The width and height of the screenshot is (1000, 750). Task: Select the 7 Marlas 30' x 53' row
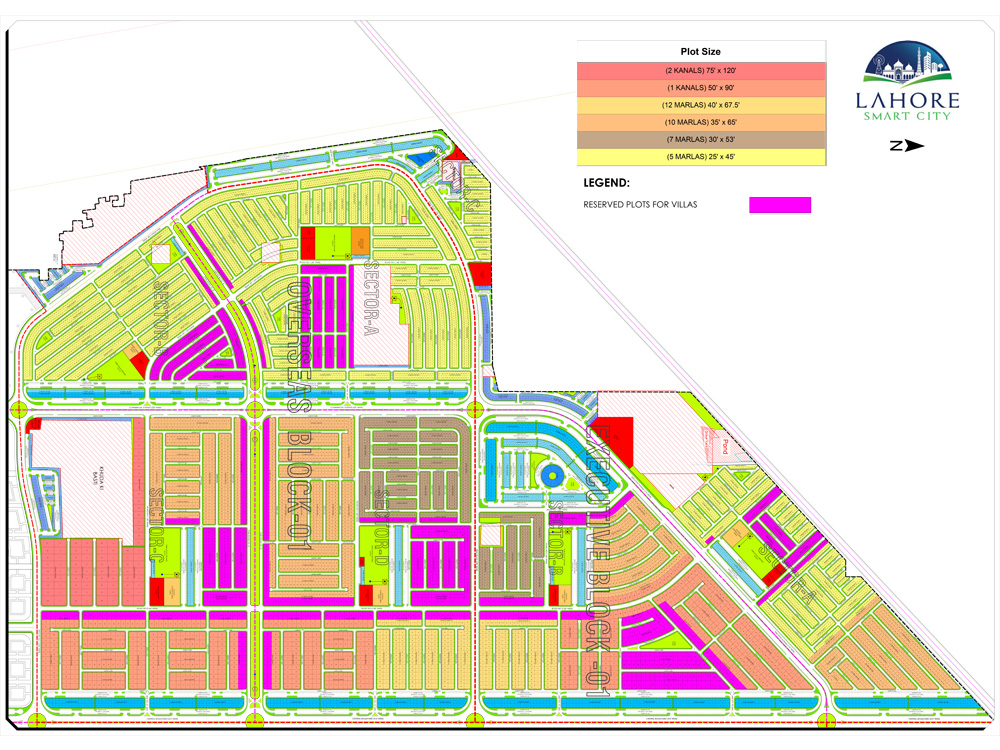(x=701, y=140)
